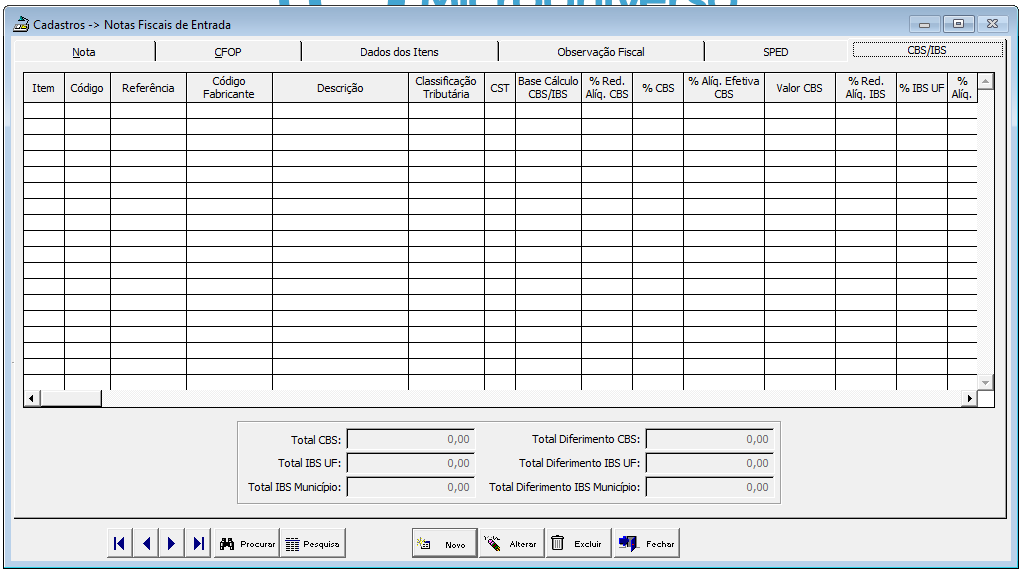Close the form with Fechar
This screenshot has height=573, width=1023.
646,544
